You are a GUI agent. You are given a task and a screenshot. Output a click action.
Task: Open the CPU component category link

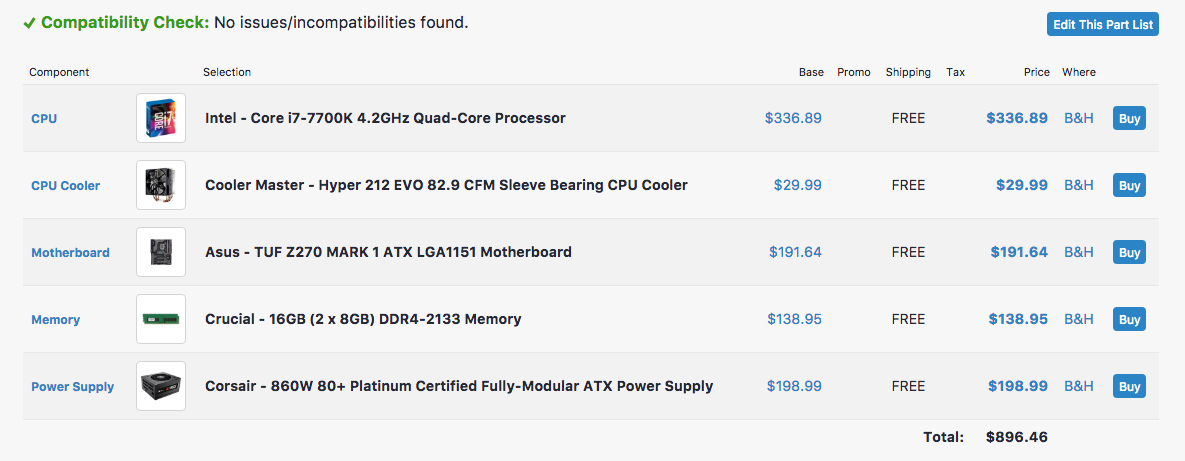click(44, 118)
